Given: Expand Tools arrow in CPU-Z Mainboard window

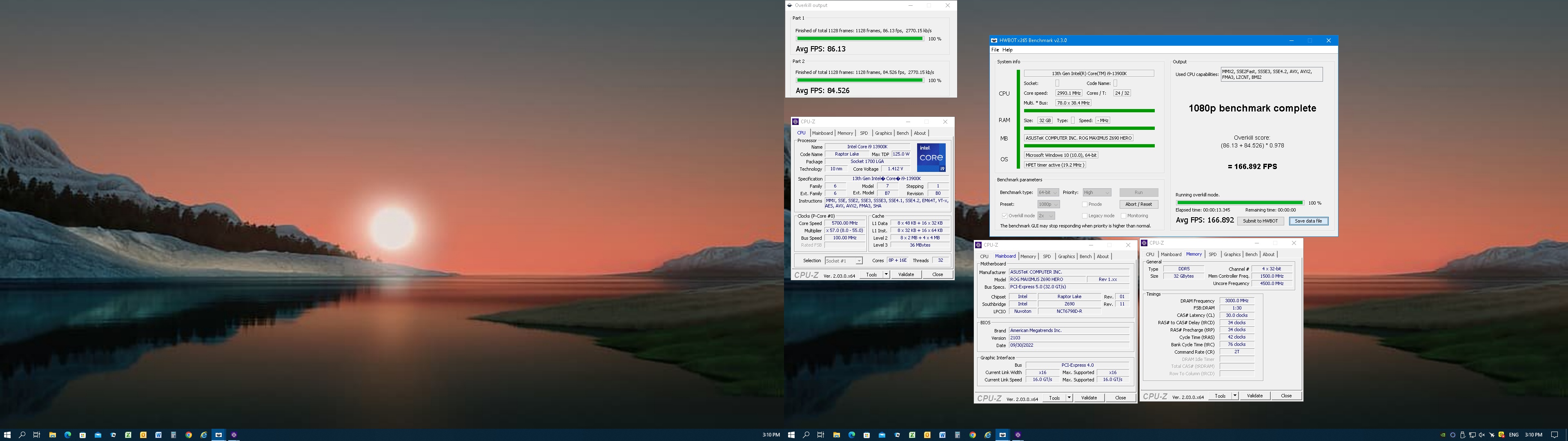Looking at the screenshot, I should coord(1069,398).
